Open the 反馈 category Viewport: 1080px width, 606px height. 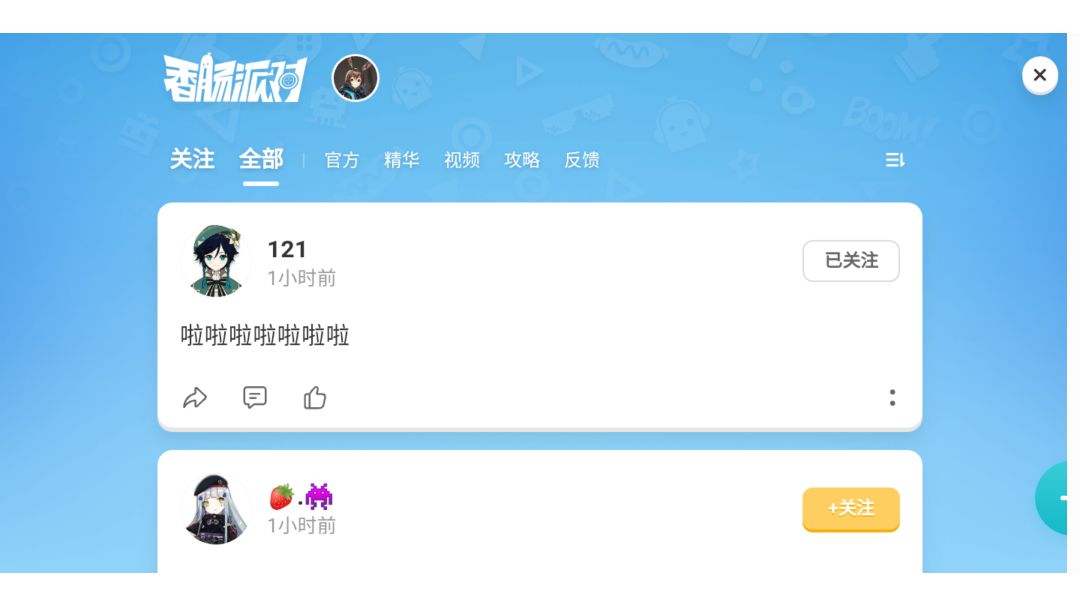click(582, 160)
